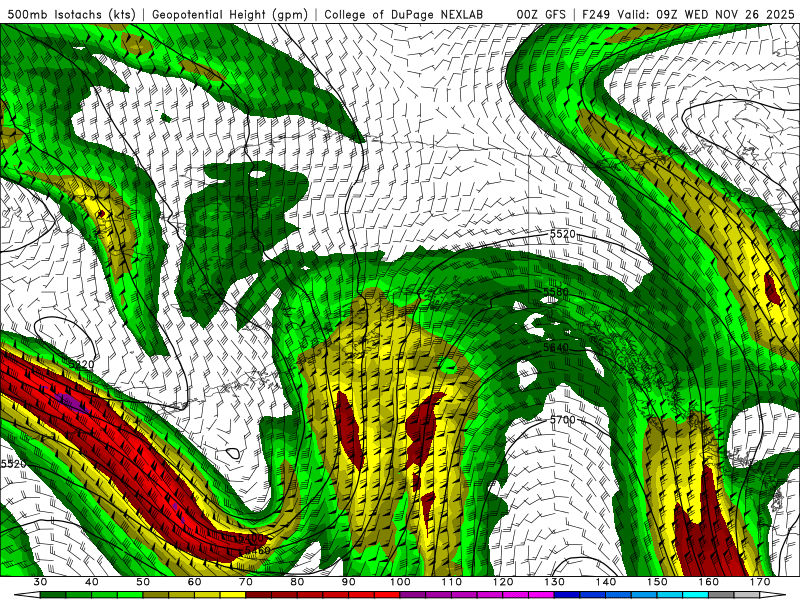Screen dimensions: 800x600
Task: Click the 5640 height contour label
Action: pos(556,347)
